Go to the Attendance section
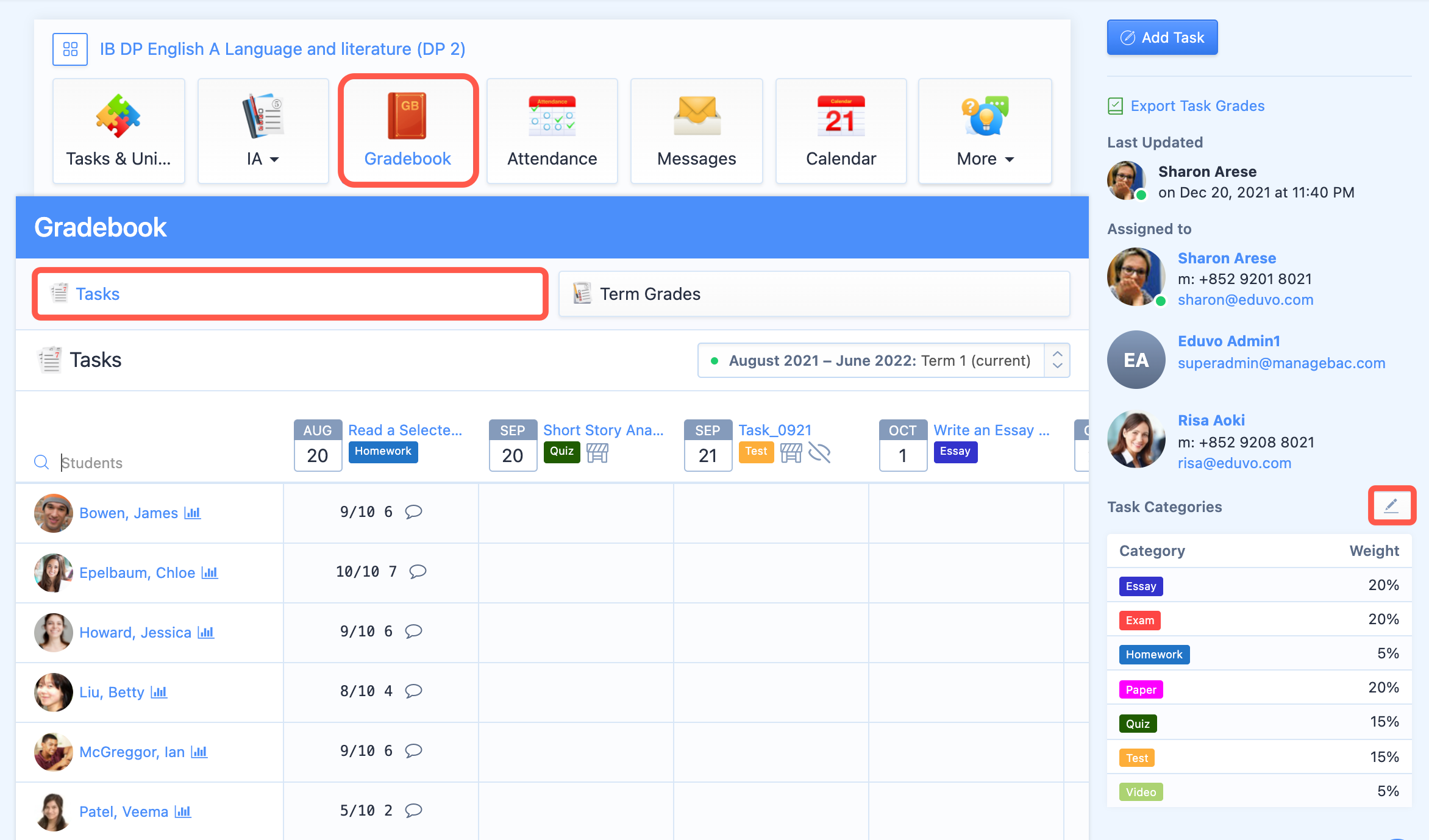 [x=552, y=130]
